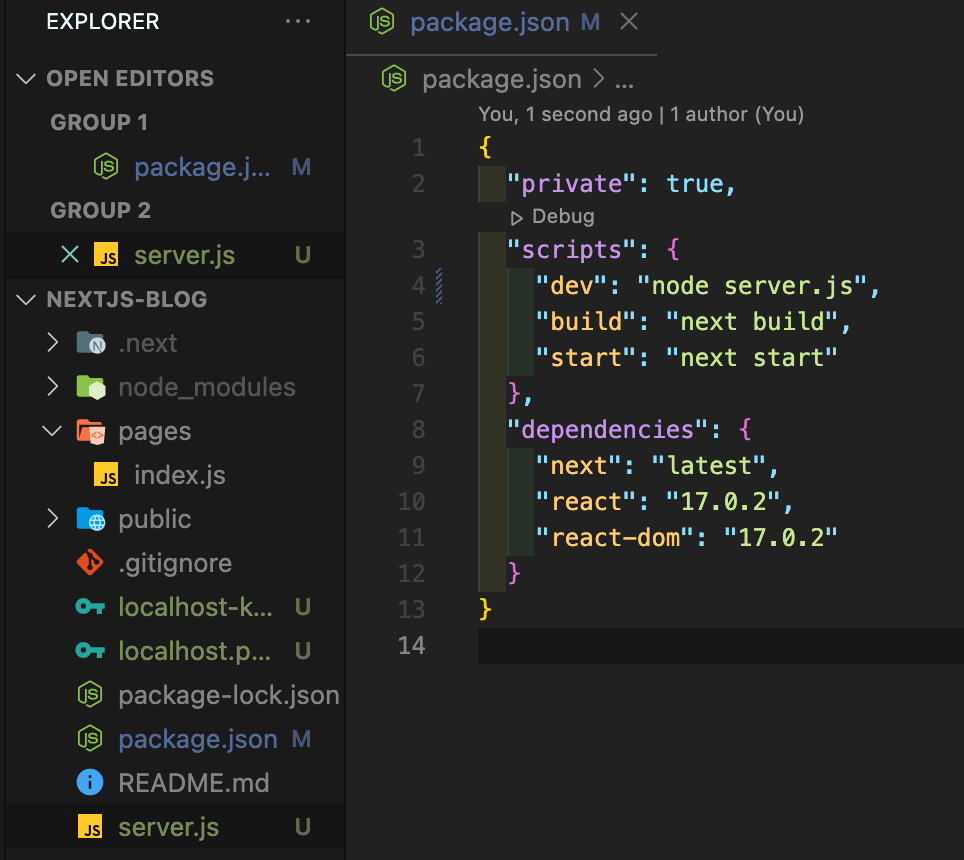Click the public folder globe icon
The height and width of the screenshot is (860, 964).
(91, 519)
